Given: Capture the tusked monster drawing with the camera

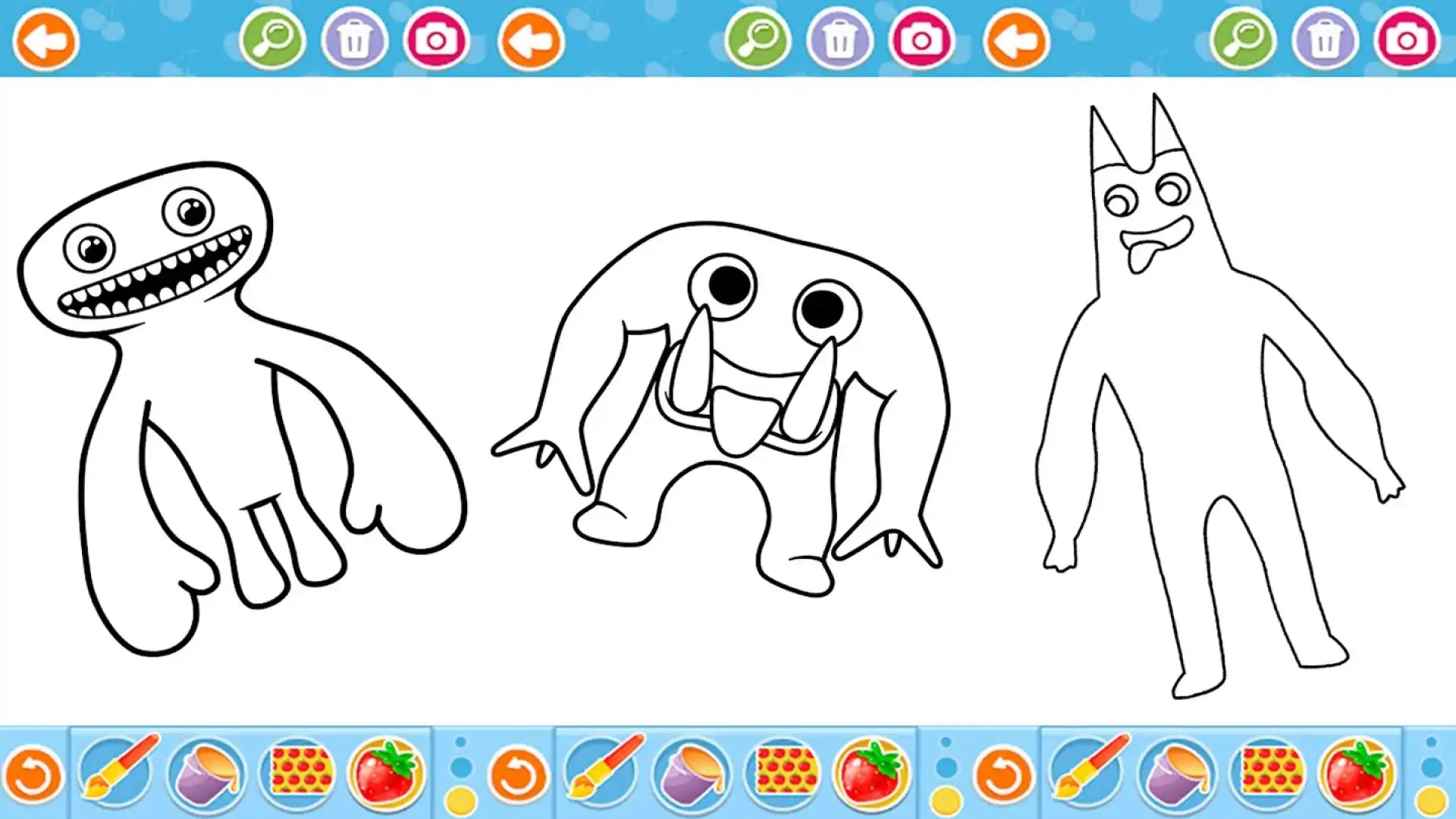Looking at the screenshot, I should pos(921,40).
